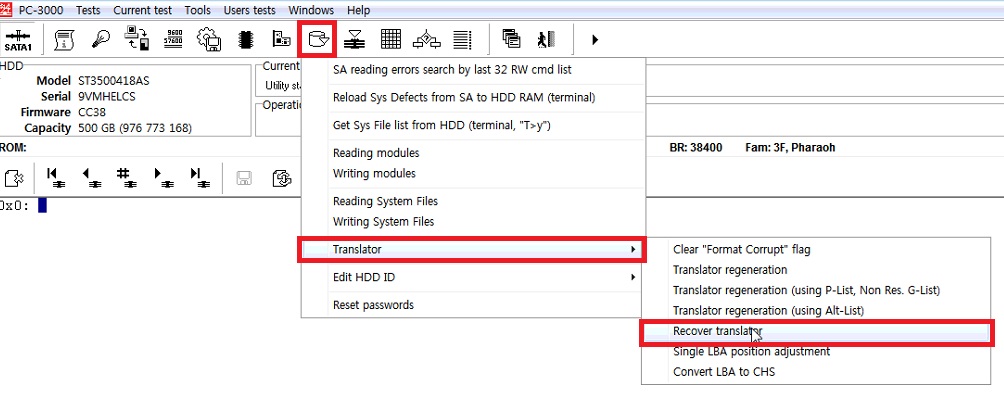Choose plain Translator regeneration entry
This screenshot has height=410, width=1004.
[x=816, y=270]
